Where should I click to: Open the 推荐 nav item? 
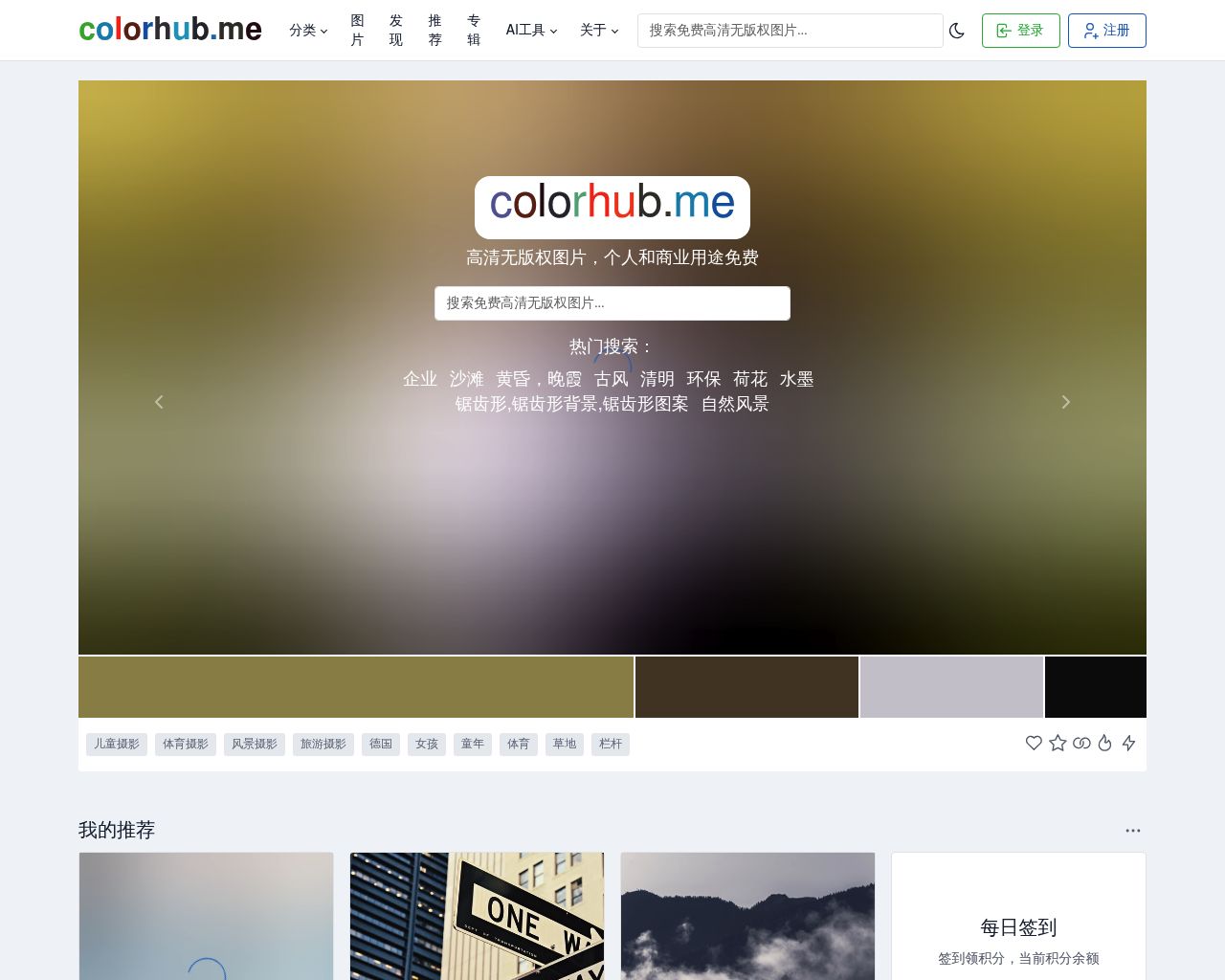click(434, 31)
